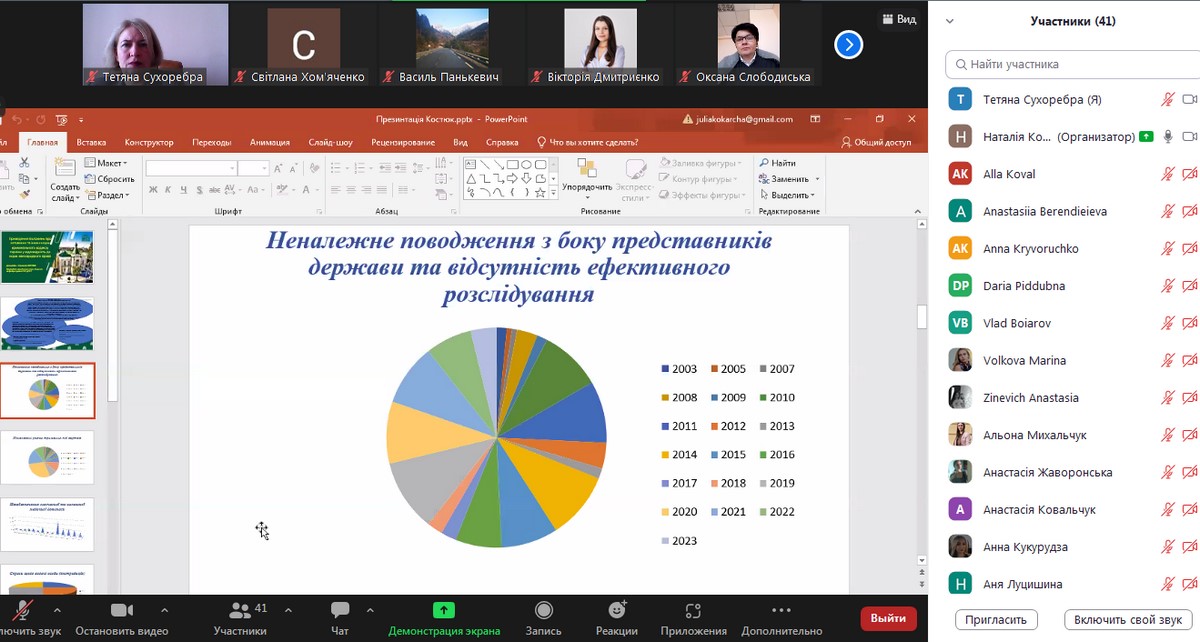Start recording with the Record icon
This screenshot has width=1200, height=642.
tap(544, 611)
